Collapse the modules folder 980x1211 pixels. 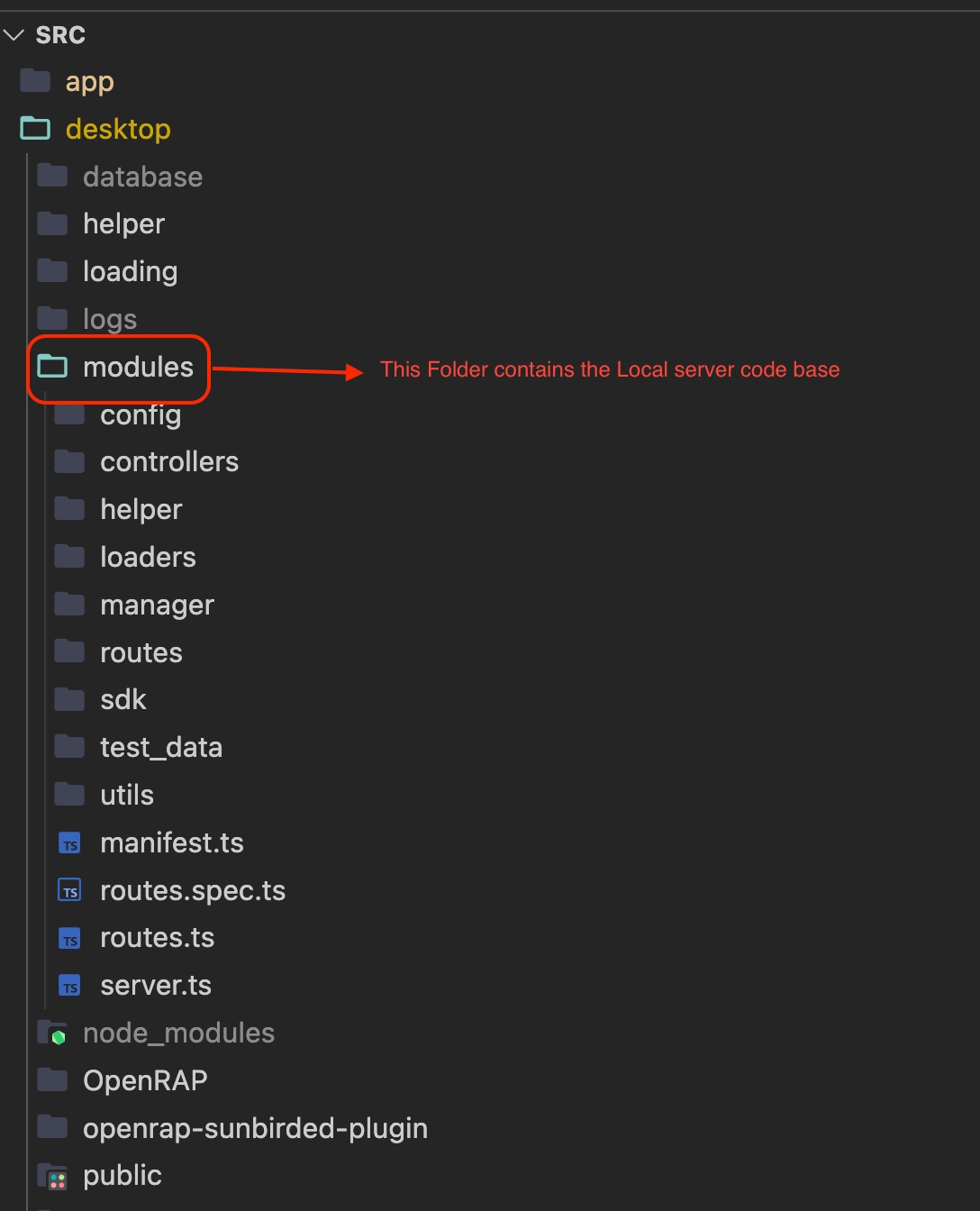point(138,367)
